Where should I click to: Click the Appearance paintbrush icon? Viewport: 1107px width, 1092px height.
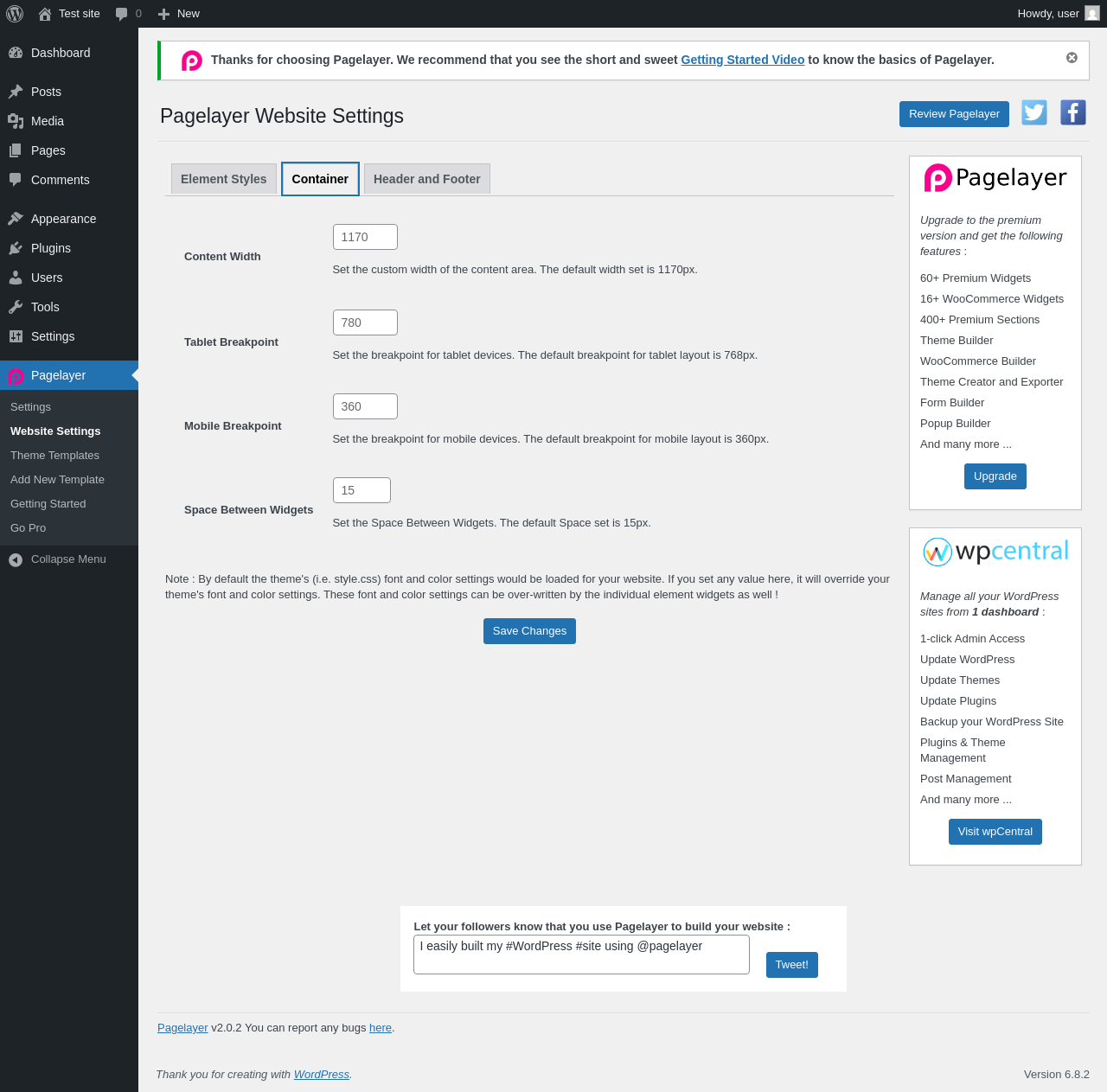tap(16, 219)
